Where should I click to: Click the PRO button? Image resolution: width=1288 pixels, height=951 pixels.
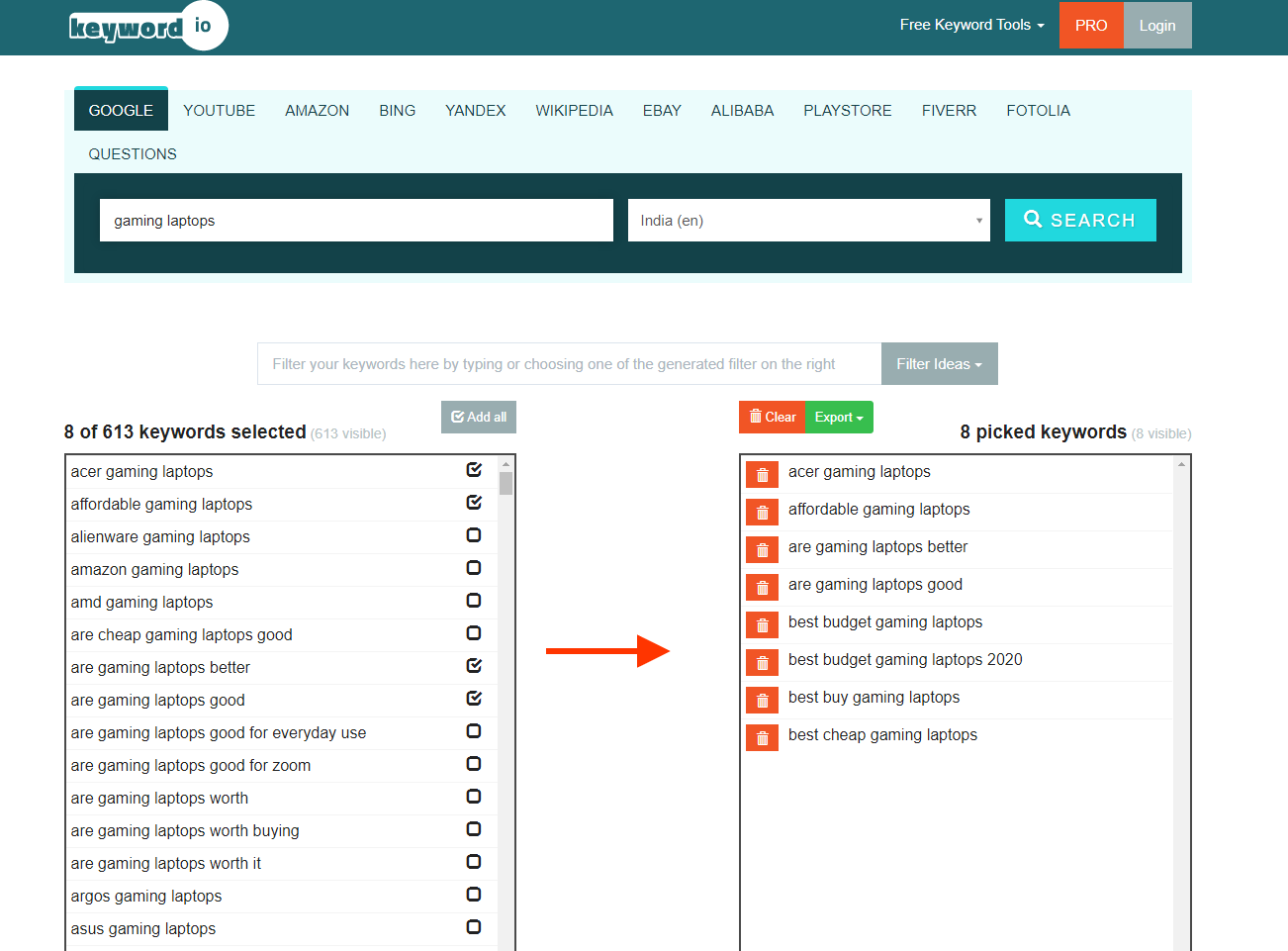1091,25
